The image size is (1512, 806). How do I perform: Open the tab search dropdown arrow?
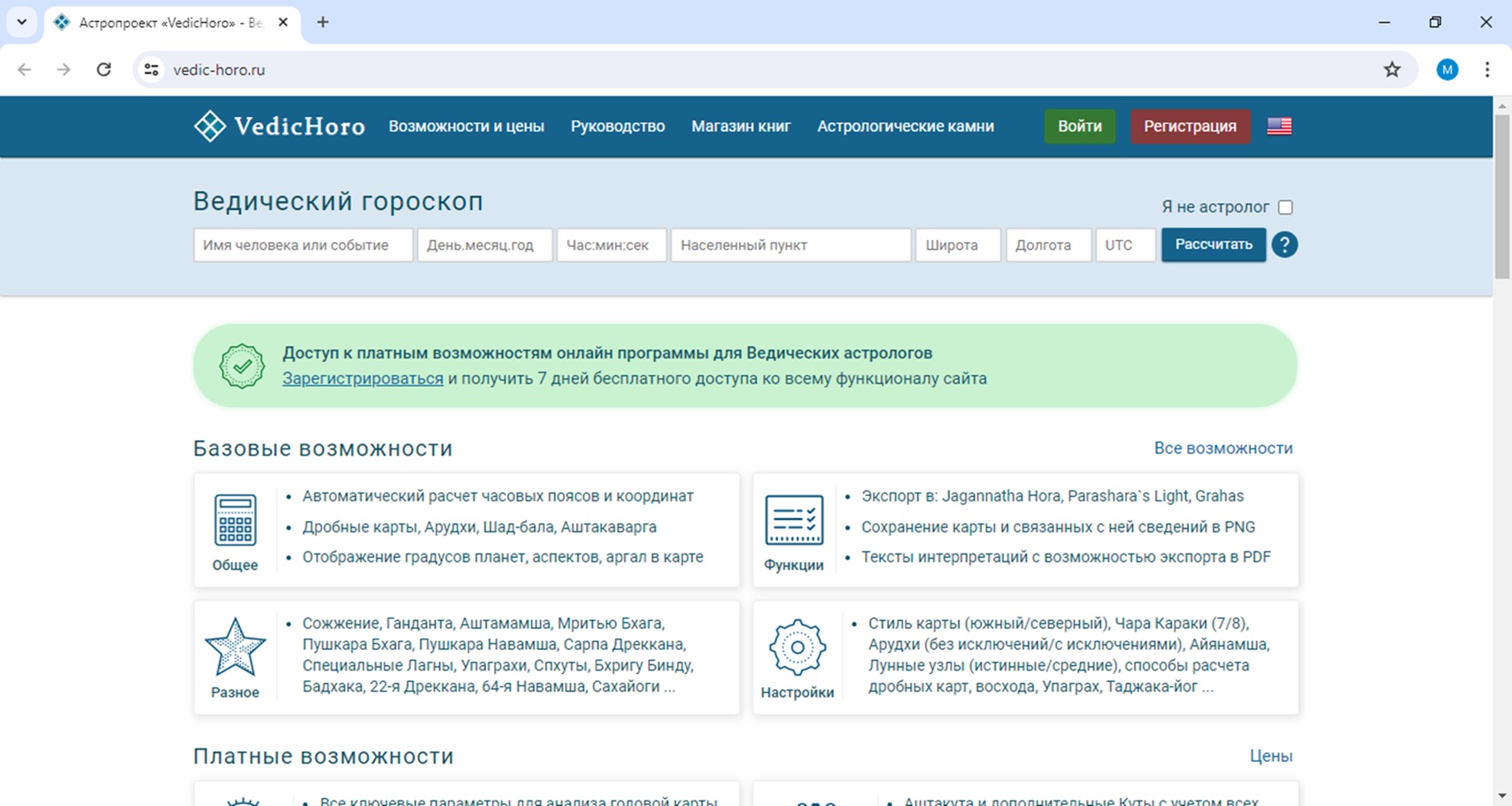[21, 22]
